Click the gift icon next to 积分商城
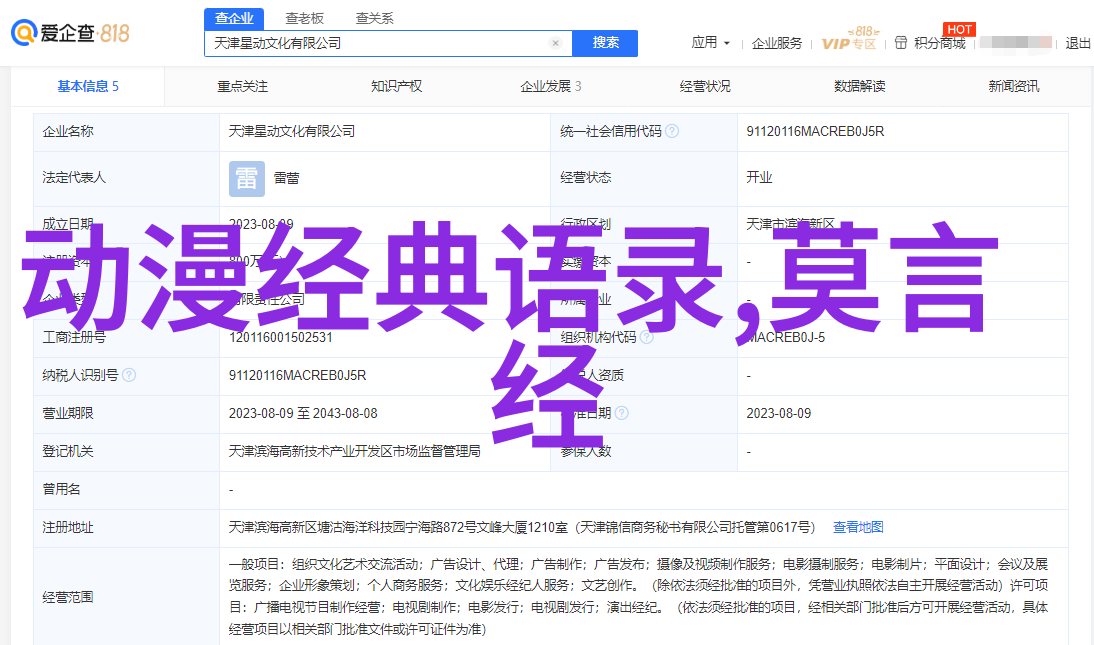 coord(901,43)
